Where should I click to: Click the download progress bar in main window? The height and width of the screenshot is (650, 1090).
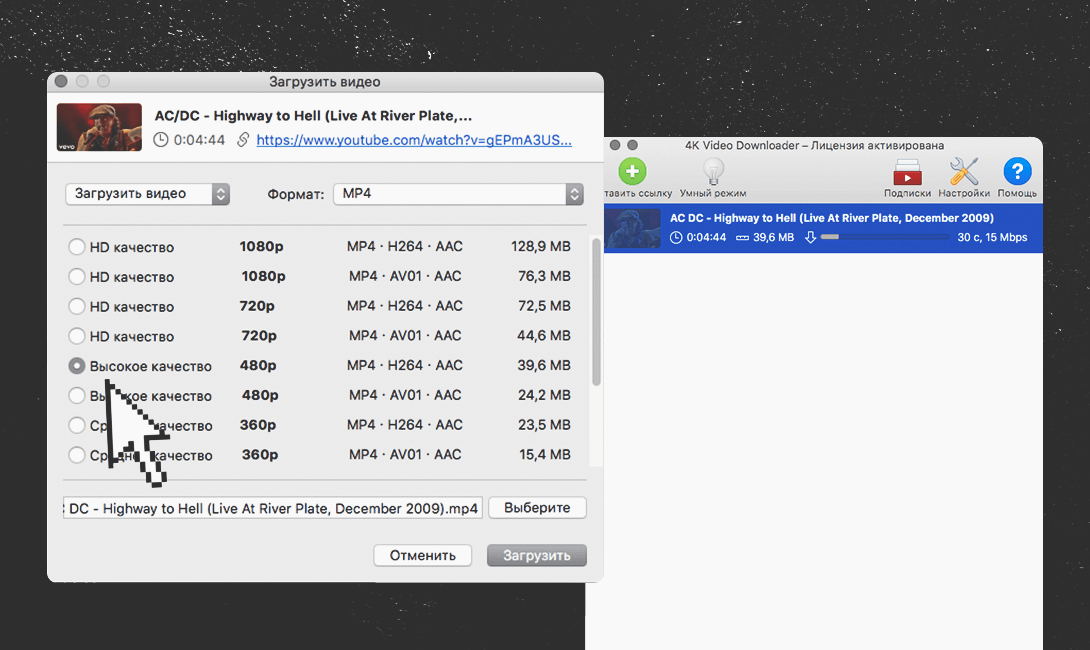(x=884, y=237)
